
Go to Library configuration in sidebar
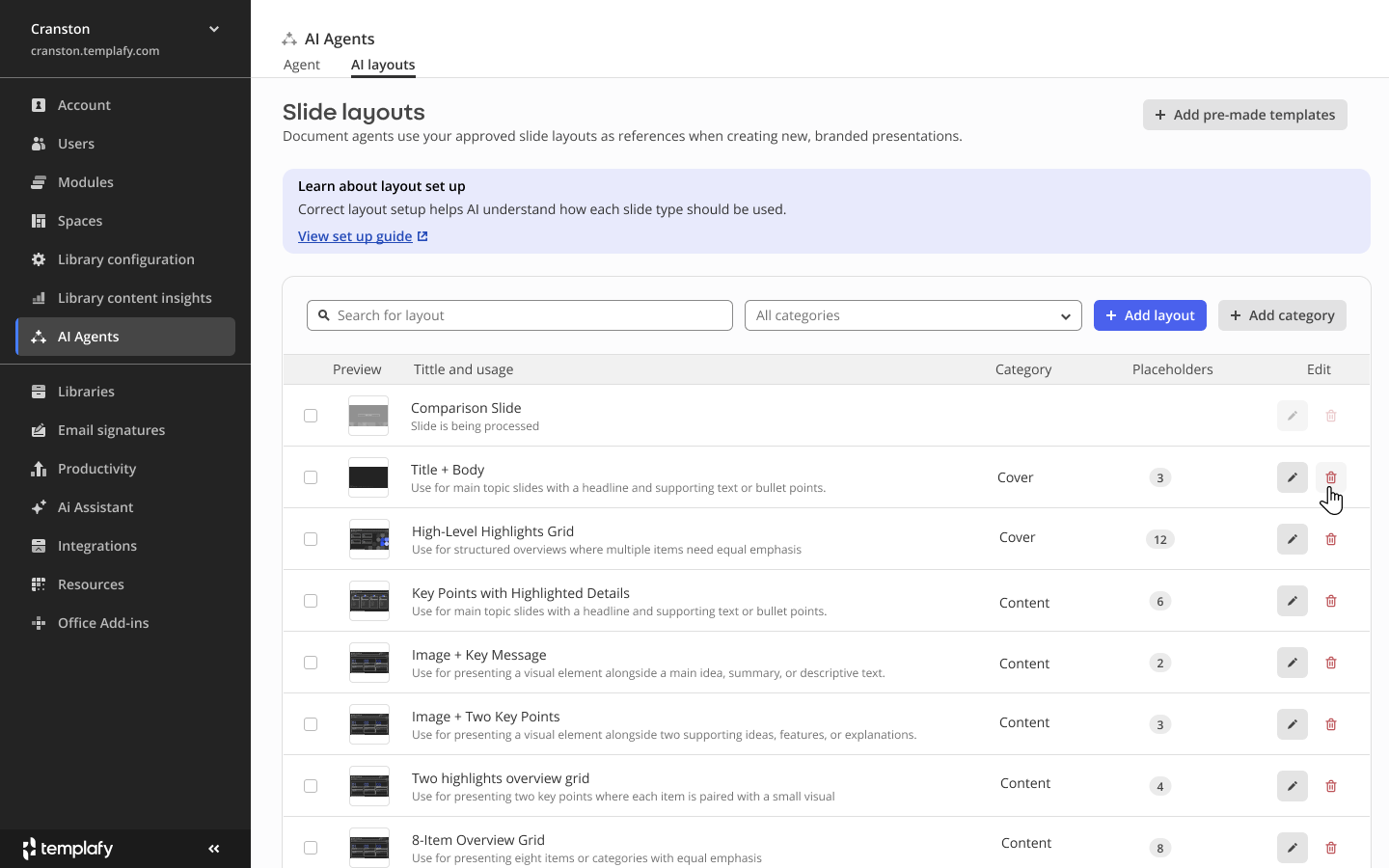click(x=125, y=259)
